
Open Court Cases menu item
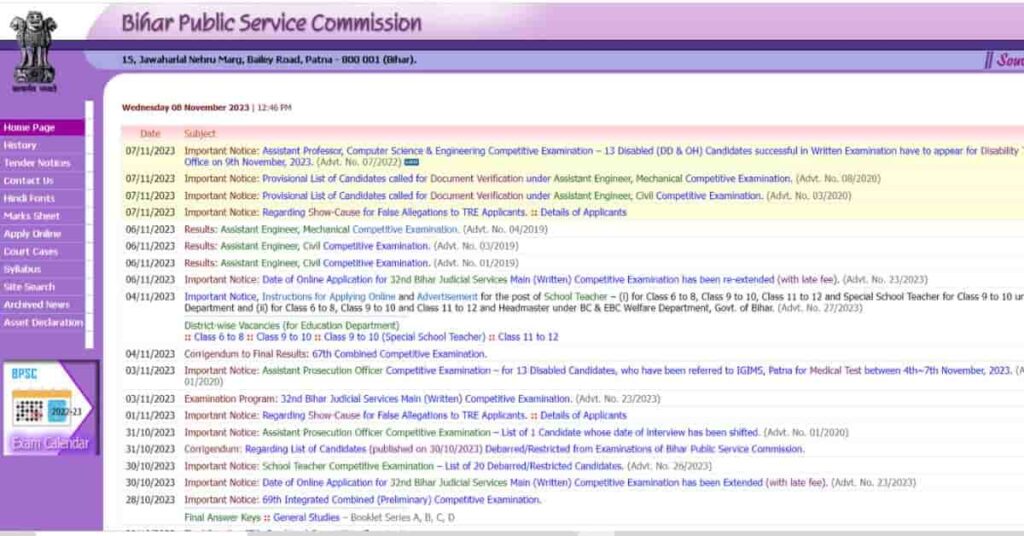tap(31, 252)
